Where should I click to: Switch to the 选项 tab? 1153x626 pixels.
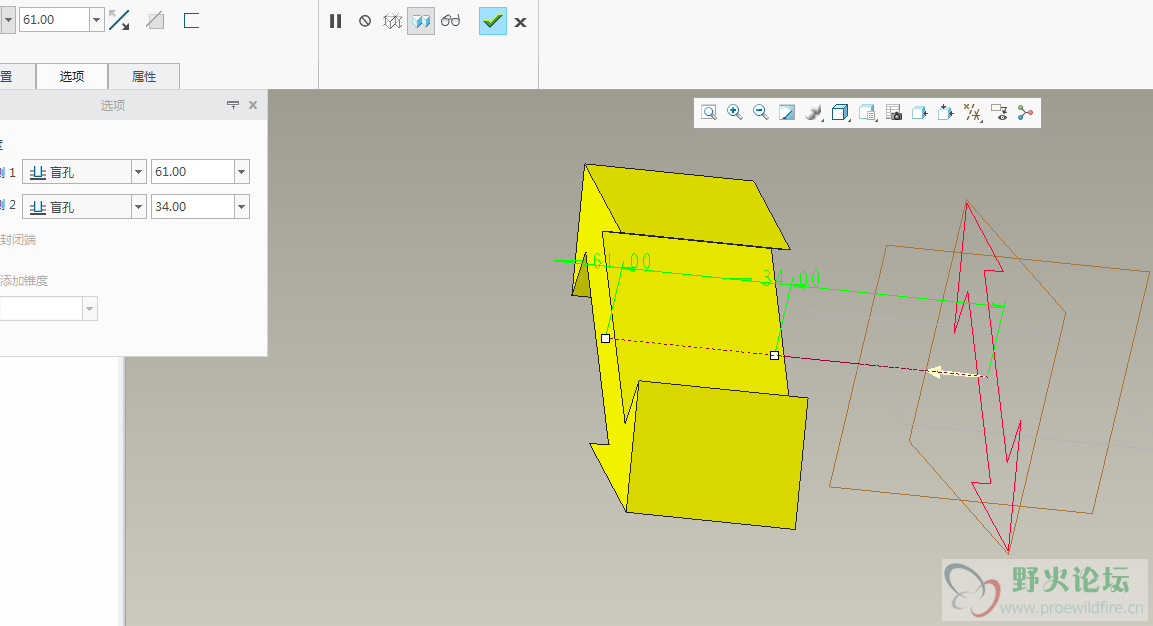pos(72,77)
